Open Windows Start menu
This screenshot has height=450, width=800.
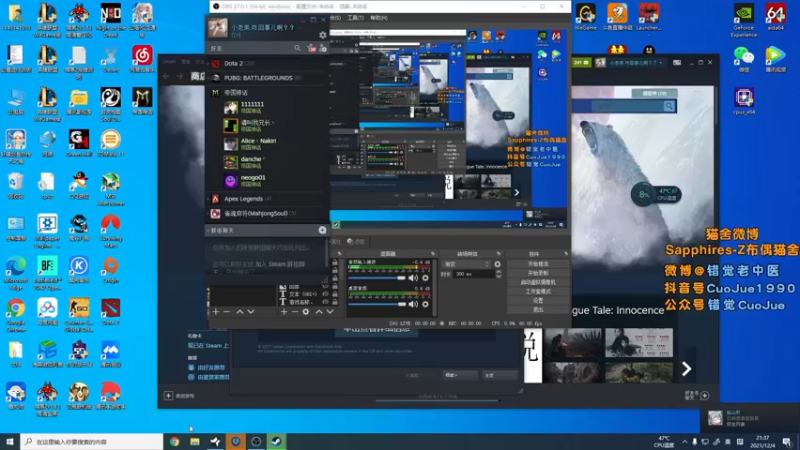tap(10, 442)
